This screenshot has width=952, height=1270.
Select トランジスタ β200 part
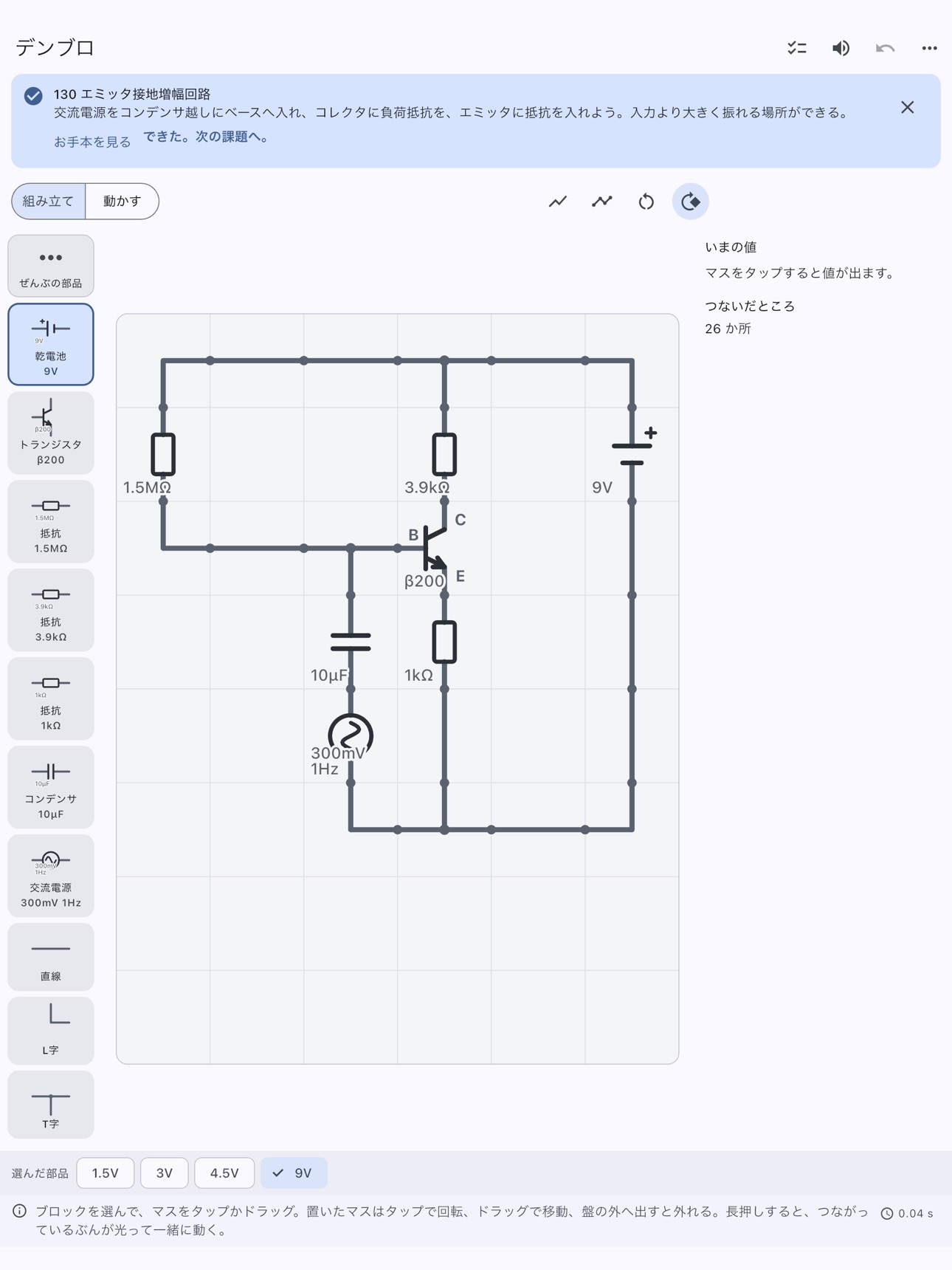[51, 433]
